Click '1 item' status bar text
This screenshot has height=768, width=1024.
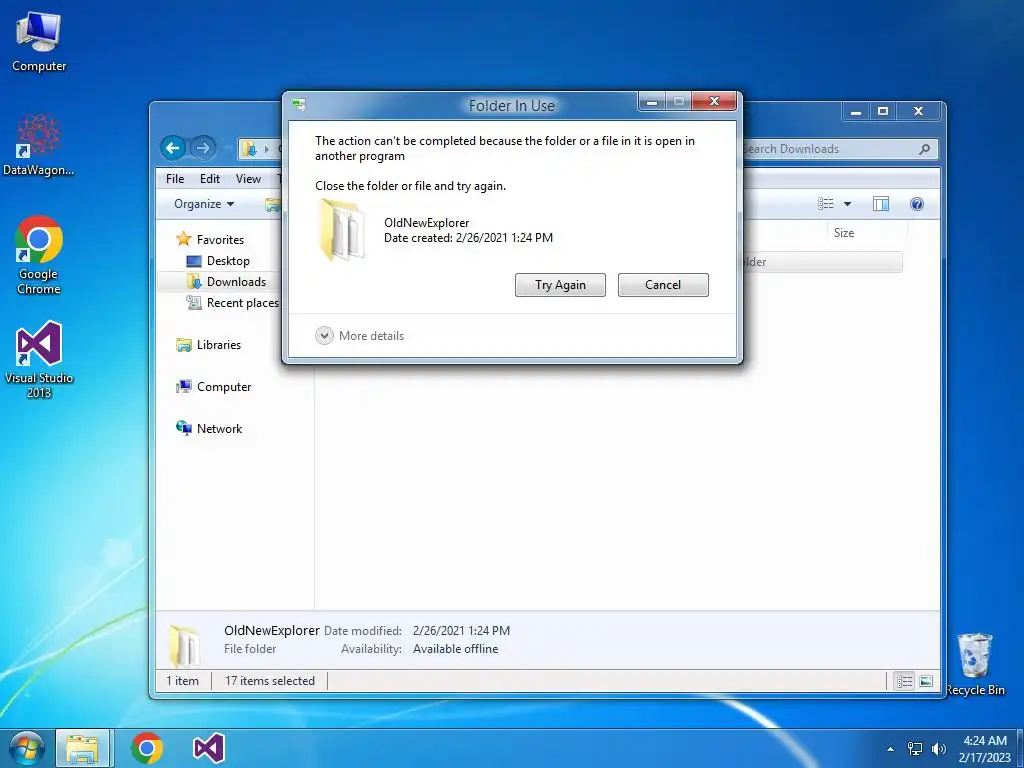[x=182, y=680]
